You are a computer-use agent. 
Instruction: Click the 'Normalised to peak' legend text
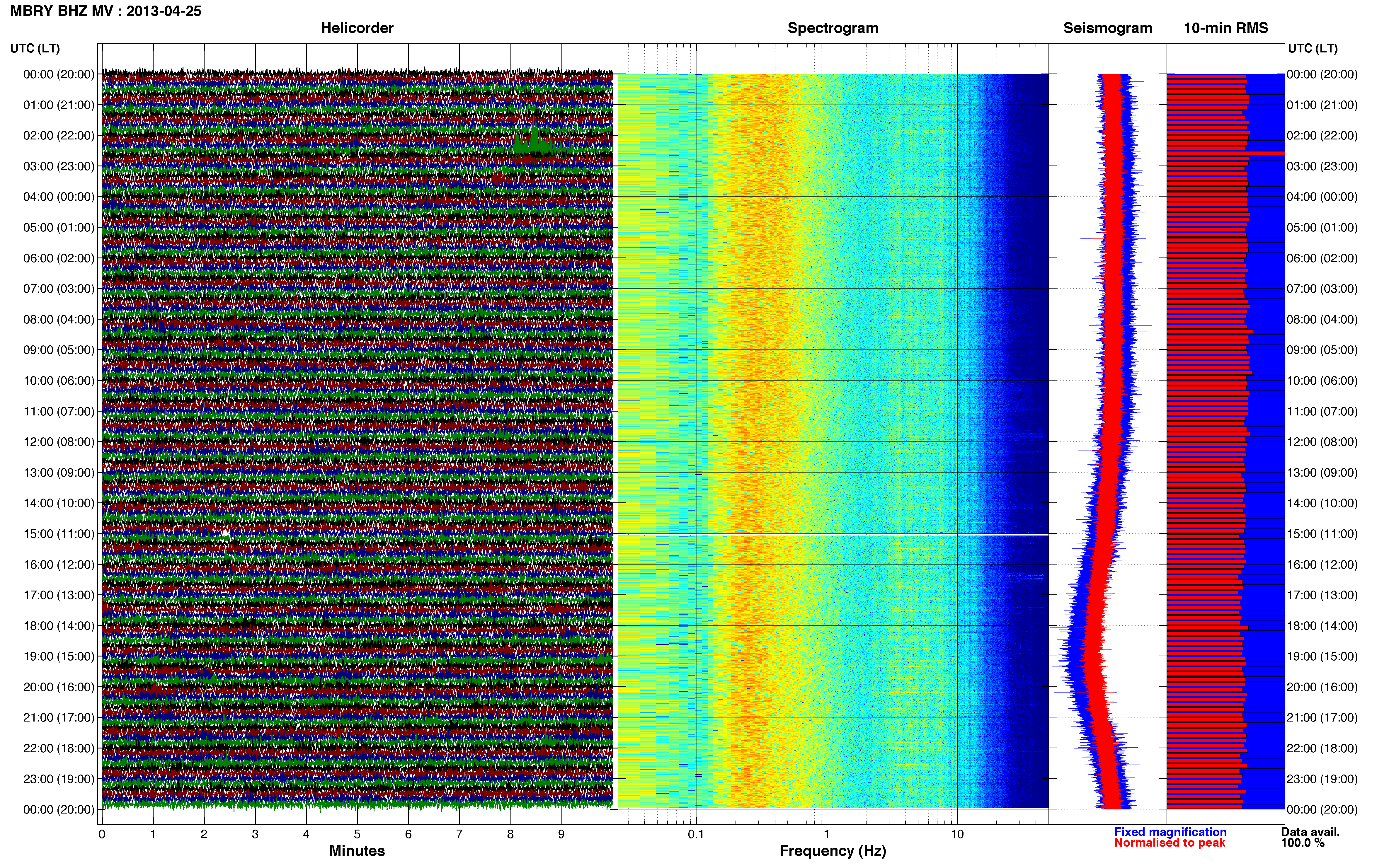[1170, 843]
